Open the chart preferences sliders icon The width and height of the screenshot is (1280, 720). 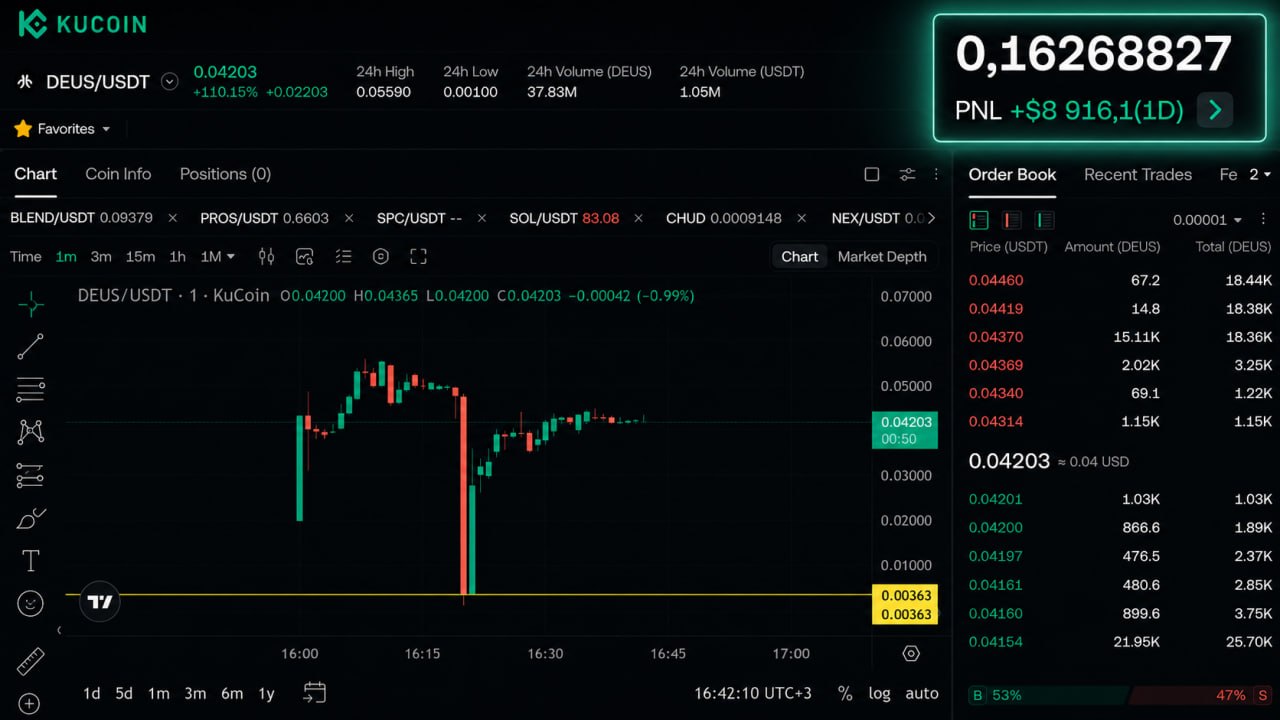tap(907, 174)
